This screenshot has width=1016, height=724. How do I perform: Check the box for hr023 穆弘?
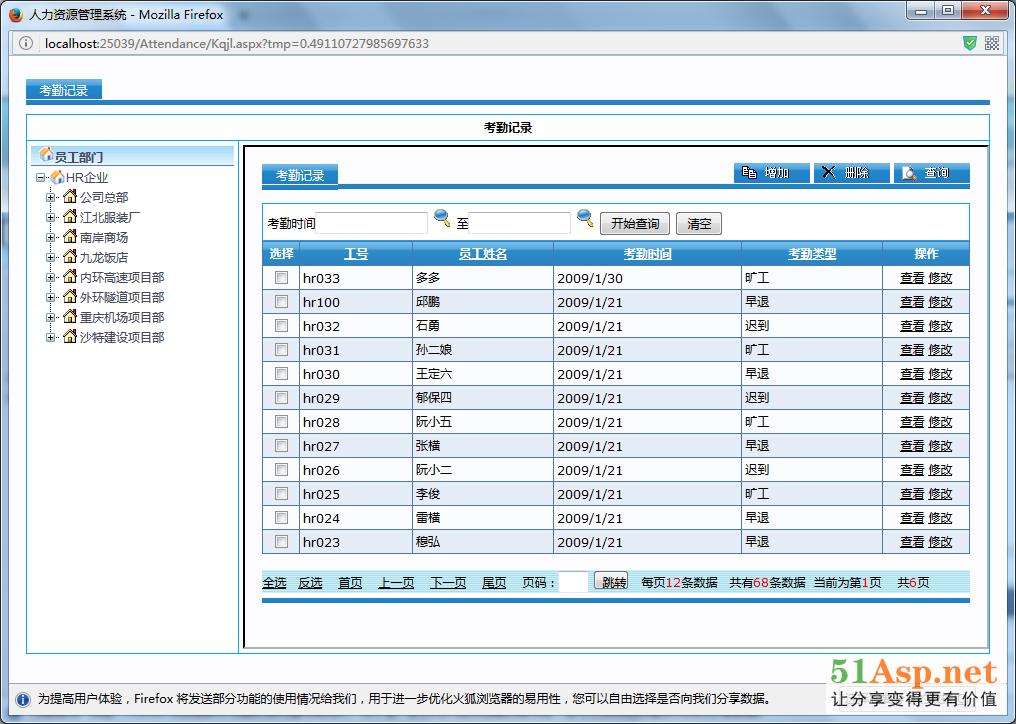[x=281, y=542]
